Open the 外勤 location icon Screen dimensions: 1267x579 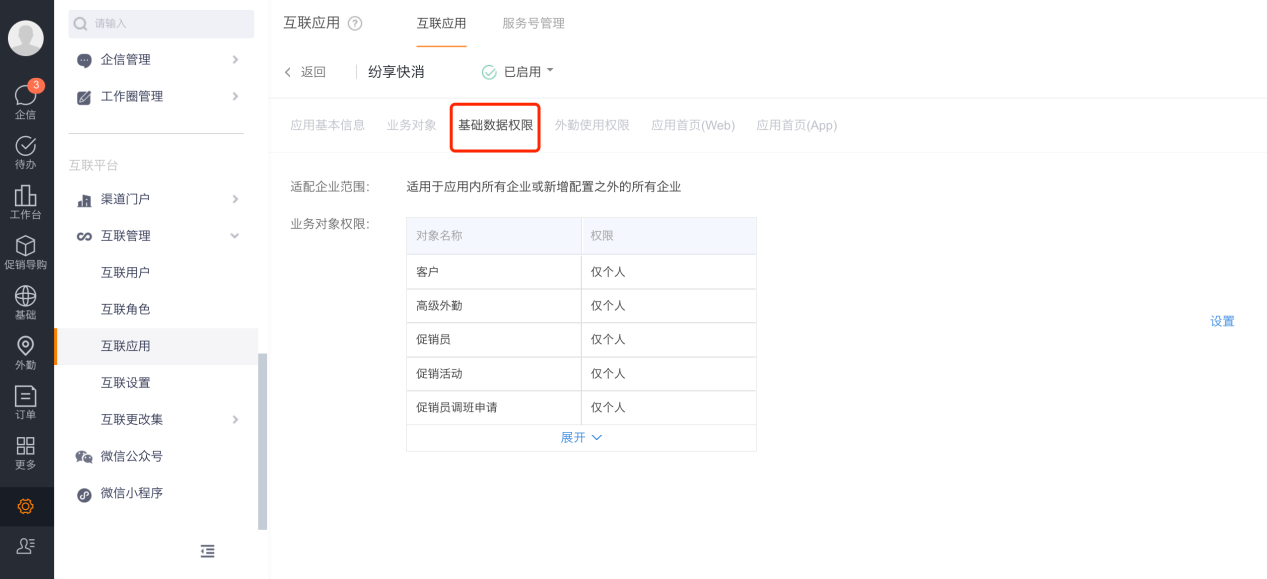(26, 345)
